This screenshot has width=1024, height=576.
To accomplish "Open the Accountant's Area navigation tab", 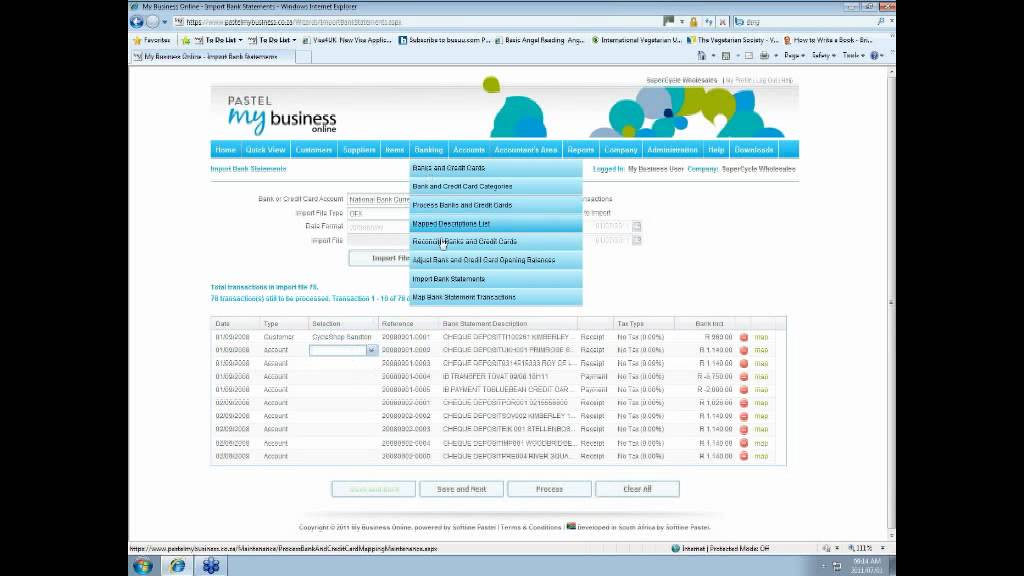I will point(526,150).
